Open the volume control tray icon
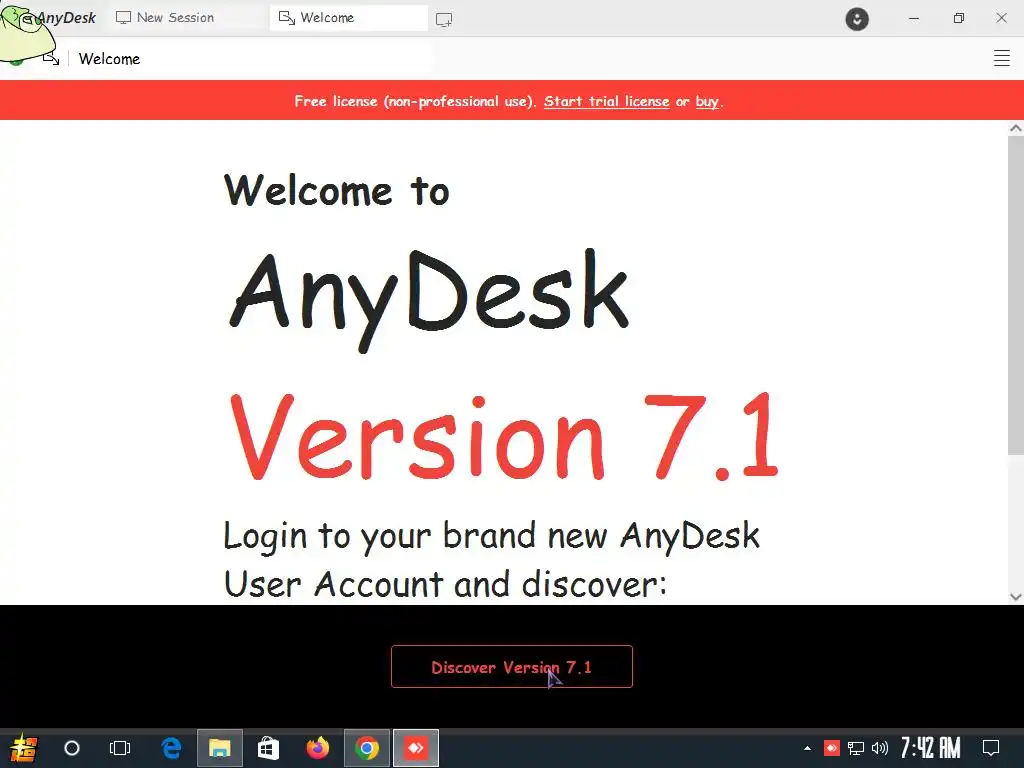The width and height of the screenshot is (1024, 768). (880, 748)
